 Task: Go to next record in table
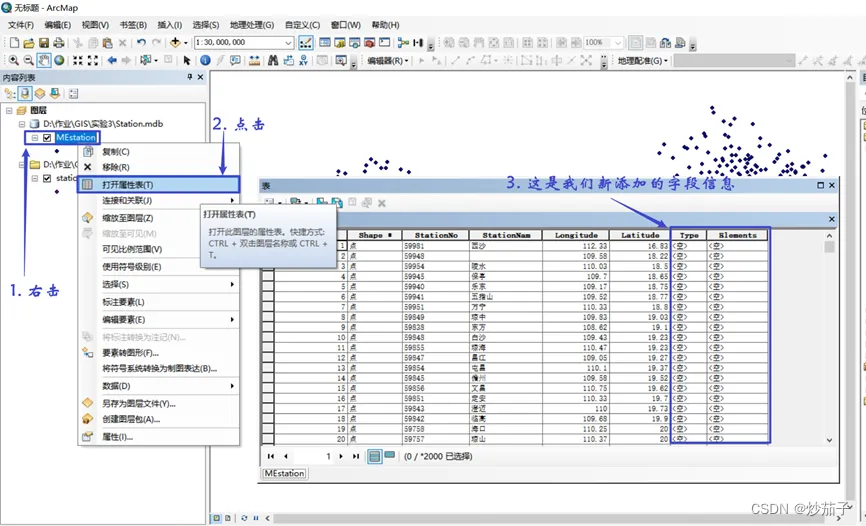[x=341, y=456]
